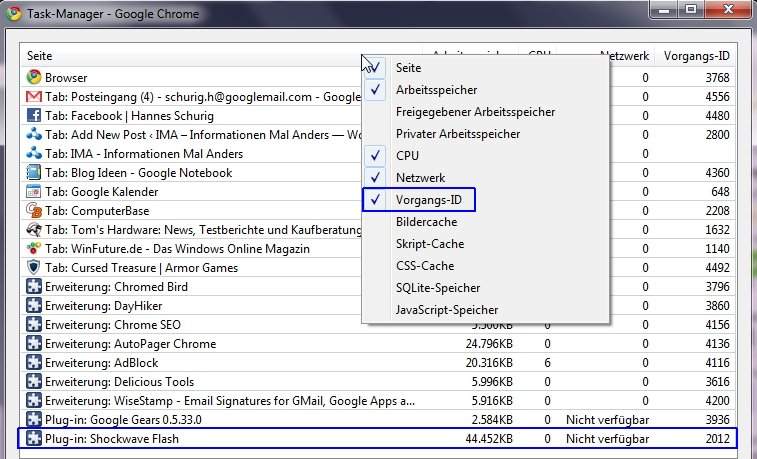Select Erweiterung: AdBlock row text
The width and height of the screenshot is (757, 459).
[101, 362]
